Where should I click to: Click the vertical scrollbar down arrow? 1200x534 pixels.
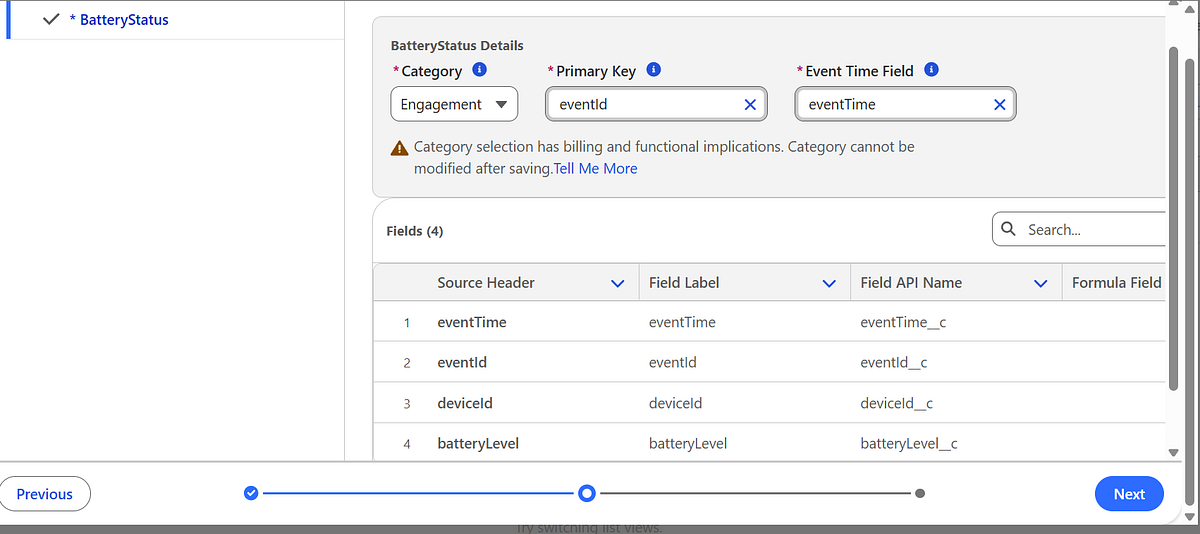pos(1174,453)
